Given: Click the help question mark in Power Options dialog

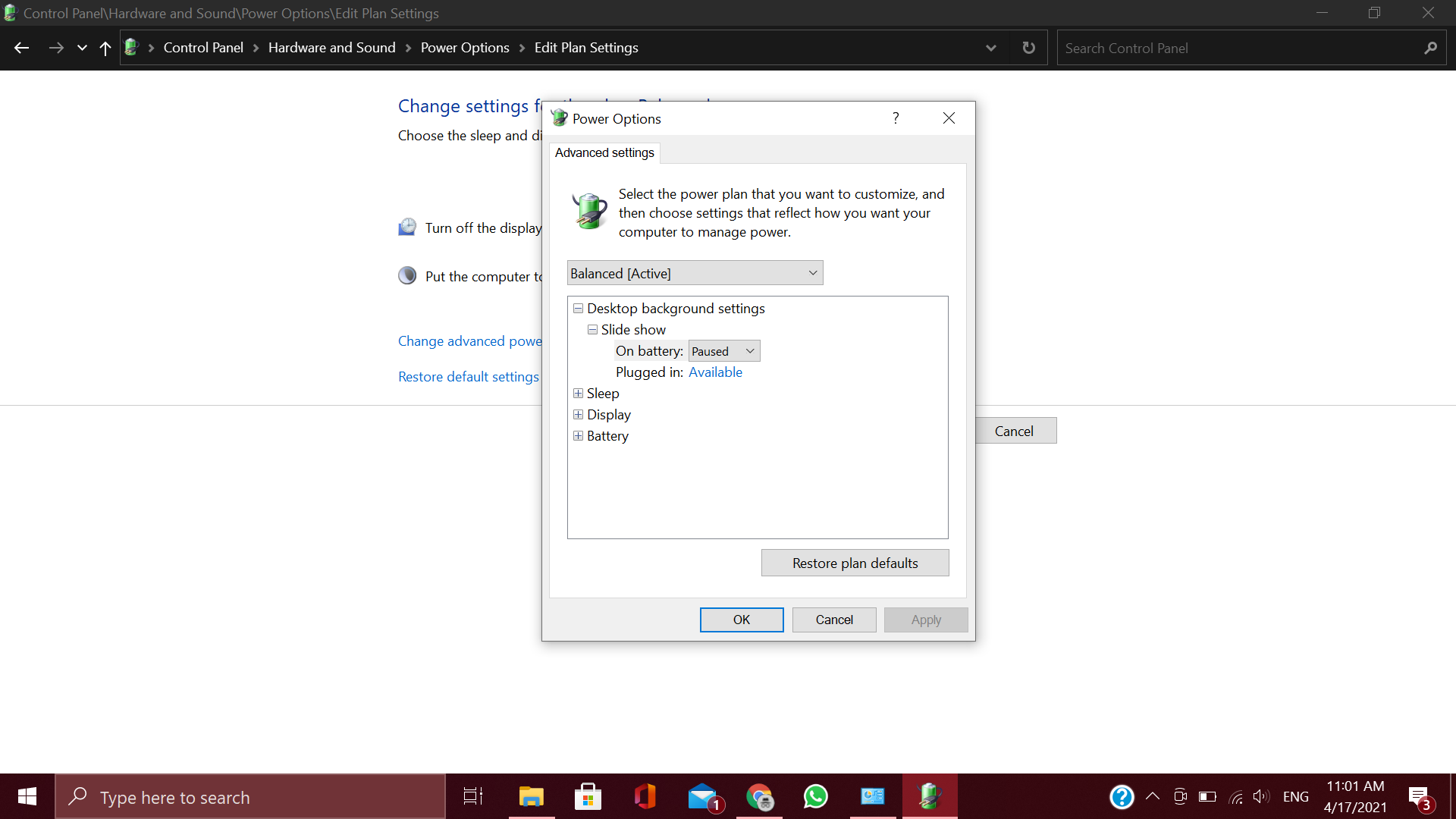Looking at the screenshot, I should [895, 118].
